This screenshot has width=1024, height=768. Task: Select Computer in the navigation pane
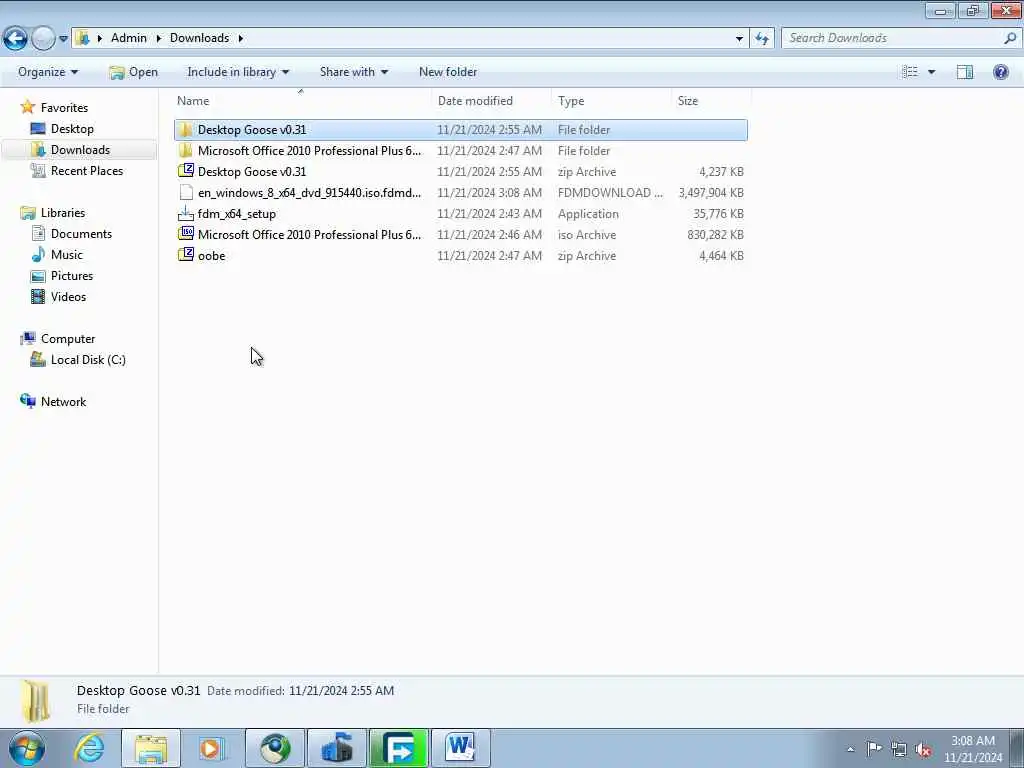coord(68,339)
